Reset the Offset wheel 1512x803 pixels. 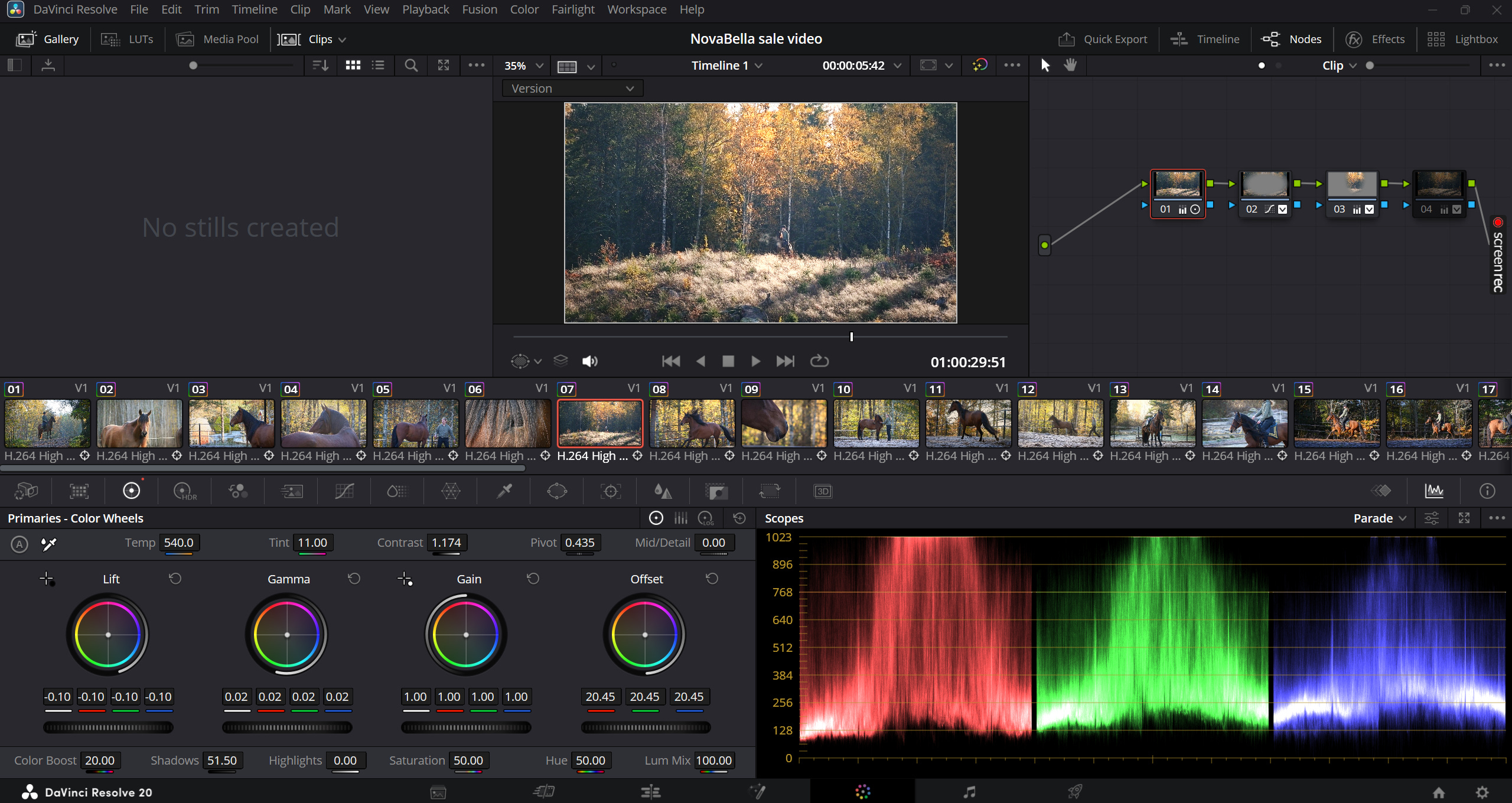712,579
